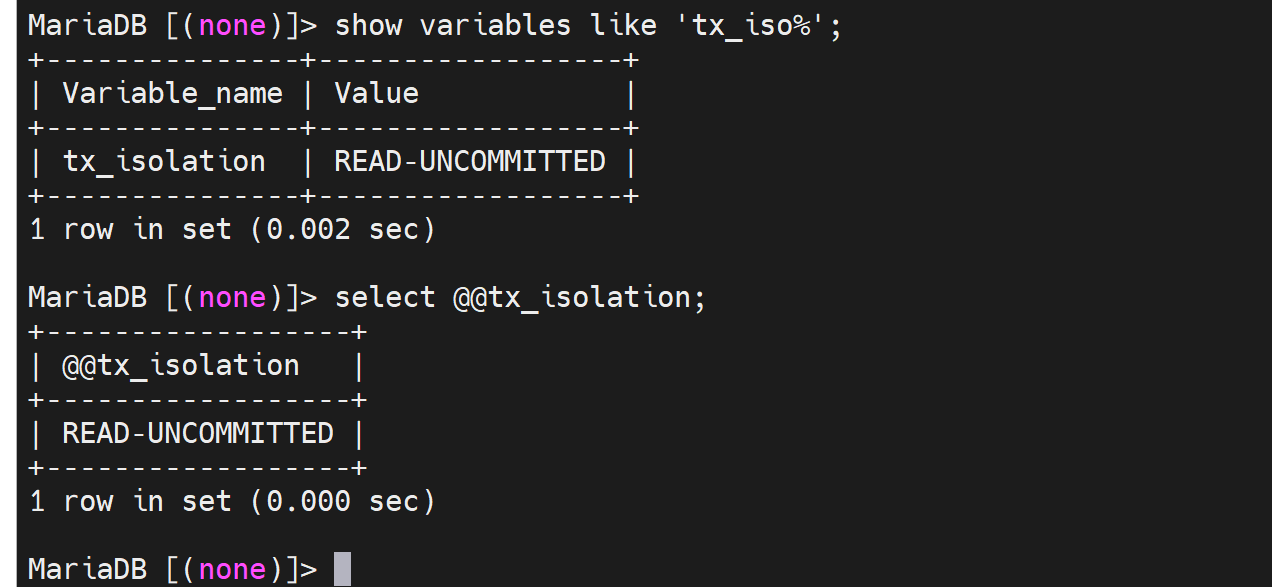Image resolution: width=1272 pixels, height=587 pixels.
Task: Click '@@tx_isolation;' in the select command
Action: coord(579,297)
